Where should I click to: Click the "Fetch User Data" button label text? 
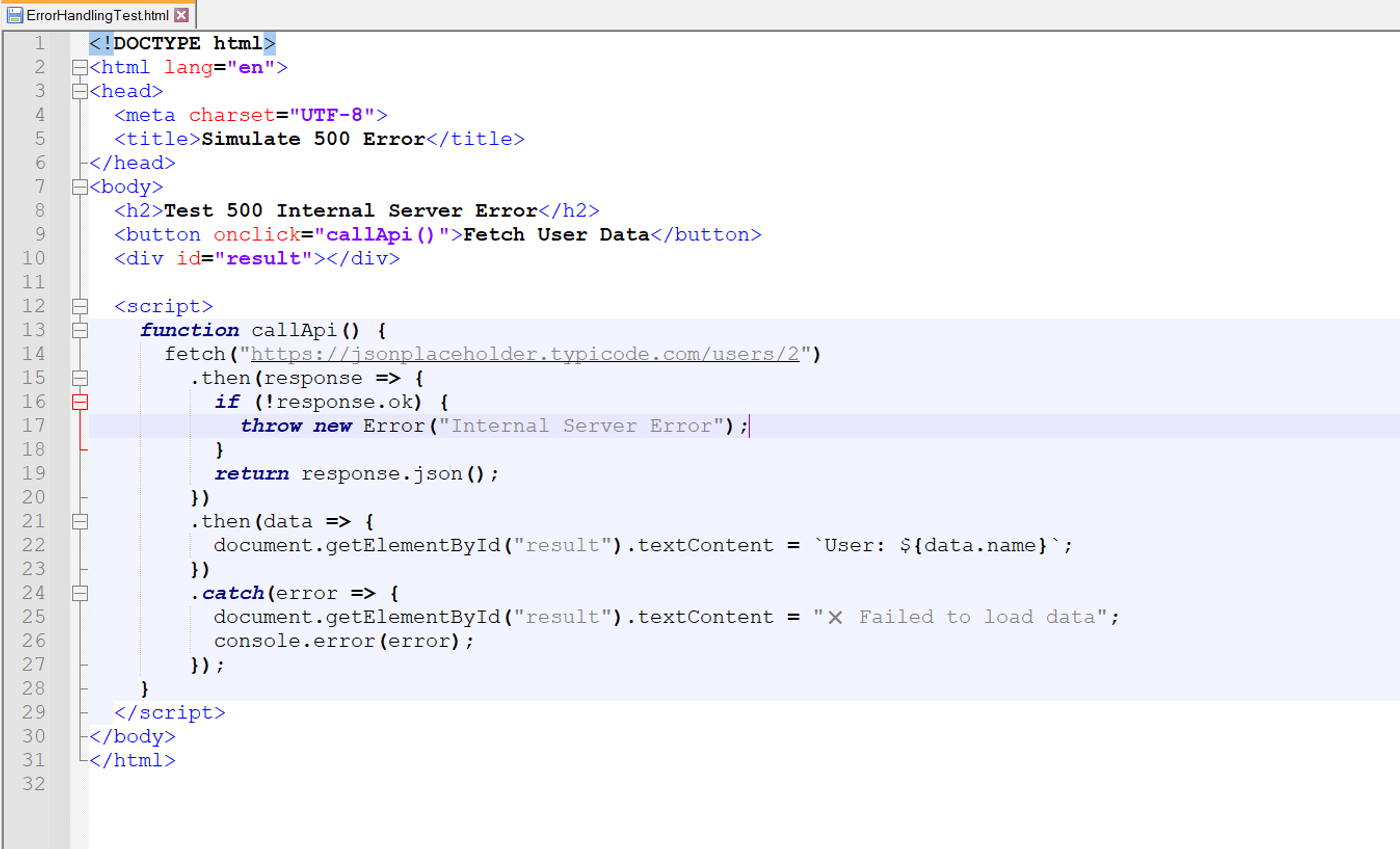[557, 235]
